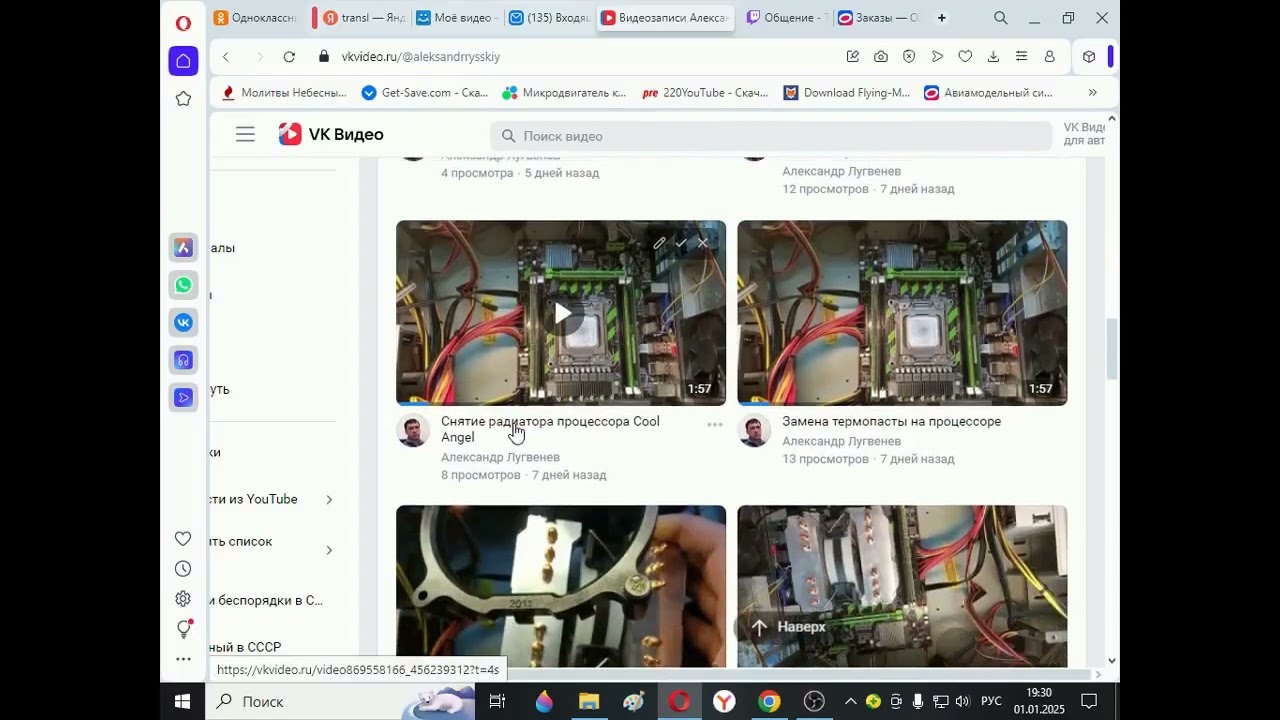Reload the vkvideo.ru page
The height and width of the screenshot is (720, 1280).
(x=289, y=57)
